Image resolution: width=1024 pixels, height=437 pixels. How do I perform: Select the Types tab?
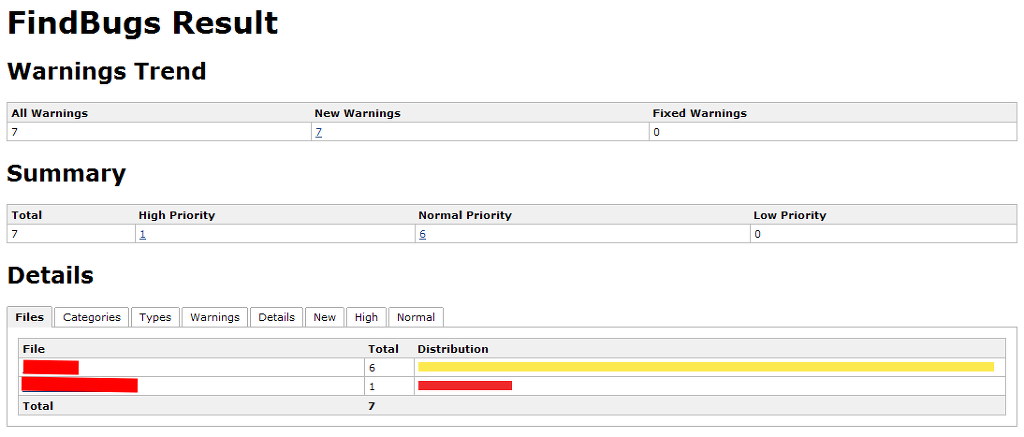[155, 317]
